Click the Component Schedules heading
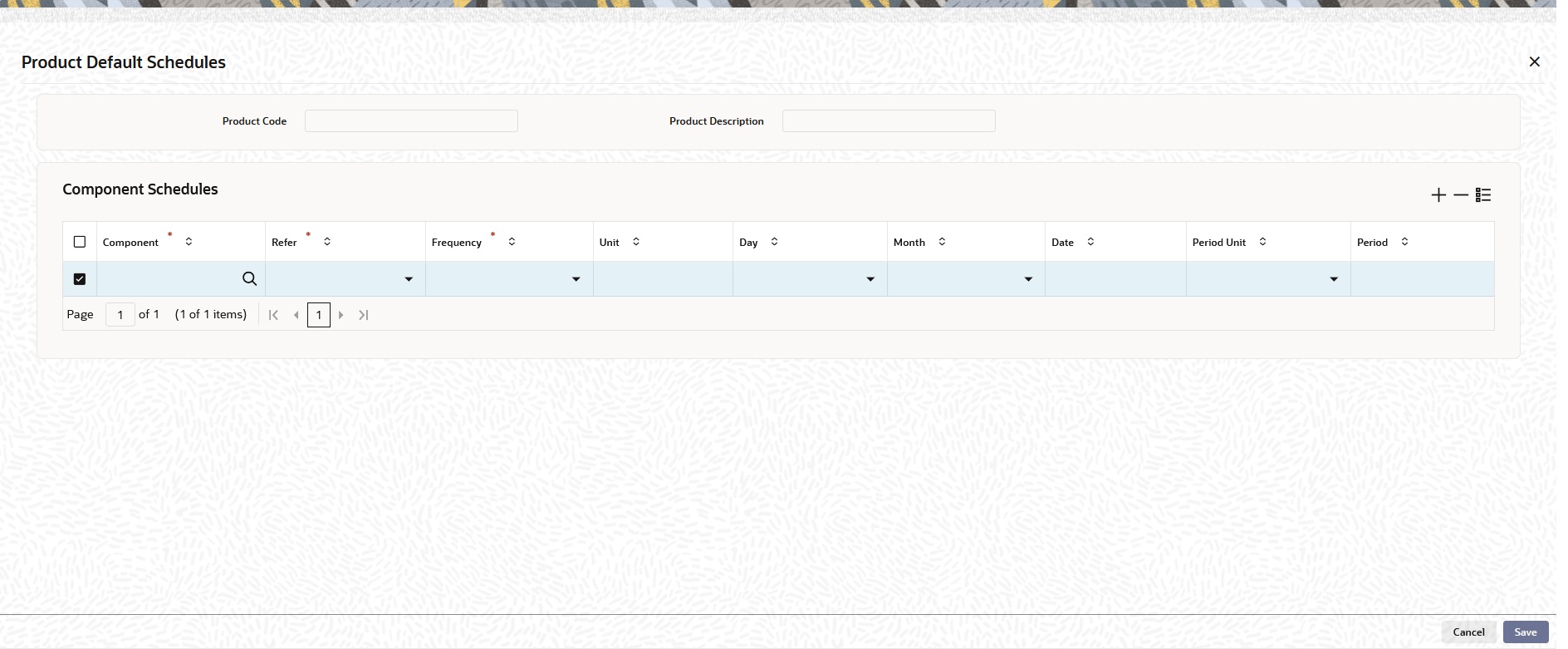This screenshot has width=1568, height=649. (140, 189)
